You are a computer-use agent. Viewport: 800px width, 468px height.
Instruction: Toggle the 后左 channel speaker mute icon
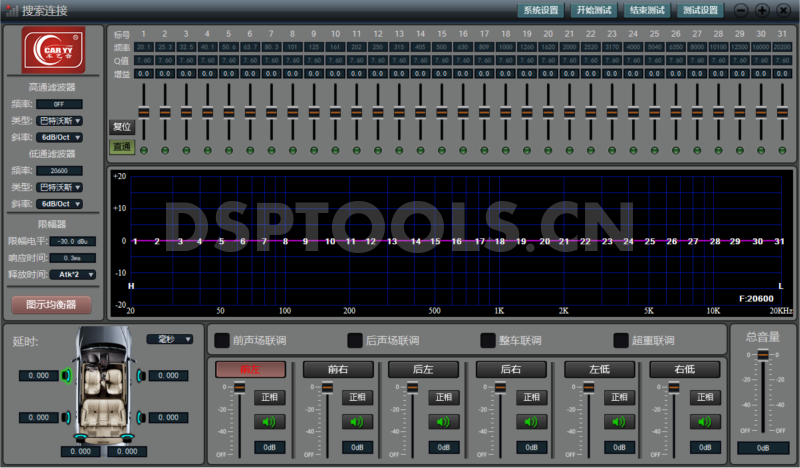tap(440, 421)
